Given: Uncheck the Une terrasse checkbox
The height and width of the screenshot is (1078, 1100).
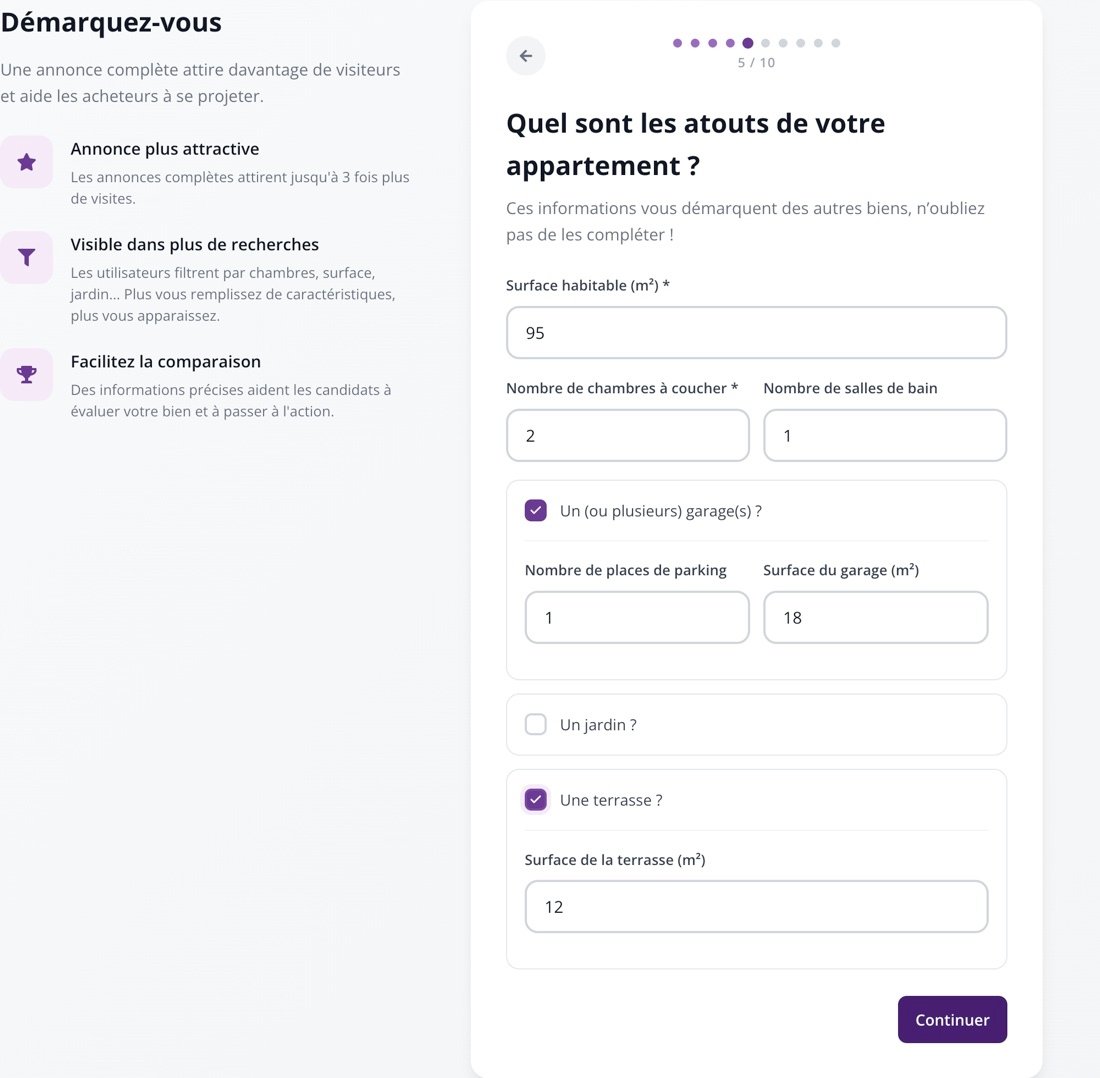Looking at the screenshot, I should (536, 800).
